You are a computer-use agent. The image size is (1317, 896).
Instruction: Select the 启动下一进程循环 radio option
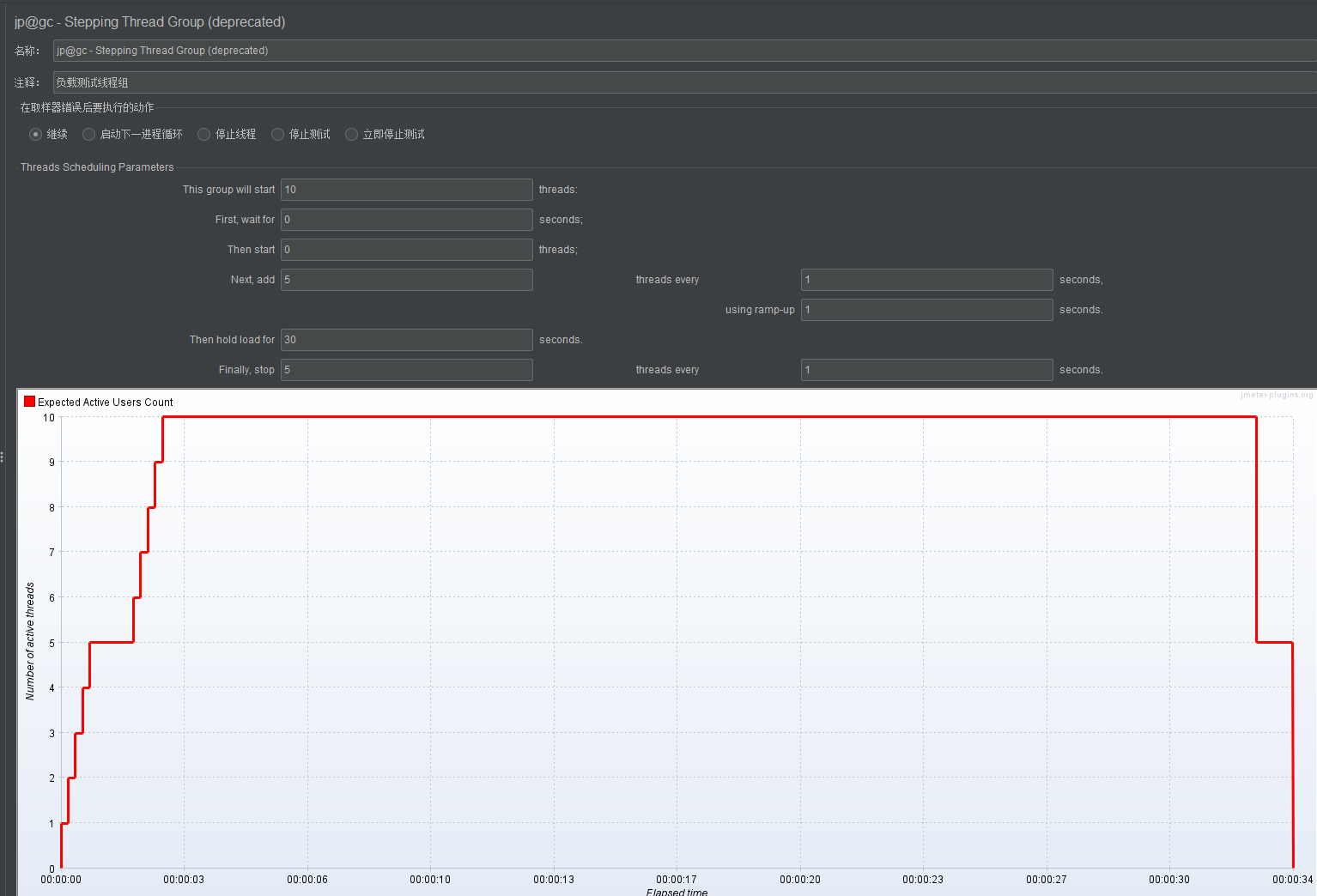88,134
